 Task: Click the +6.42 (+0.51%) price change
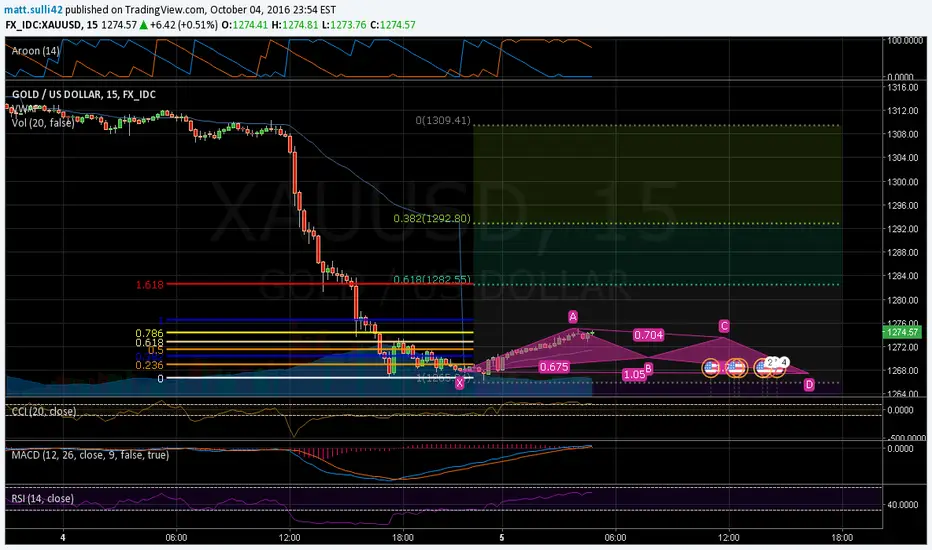coord(183,25)
